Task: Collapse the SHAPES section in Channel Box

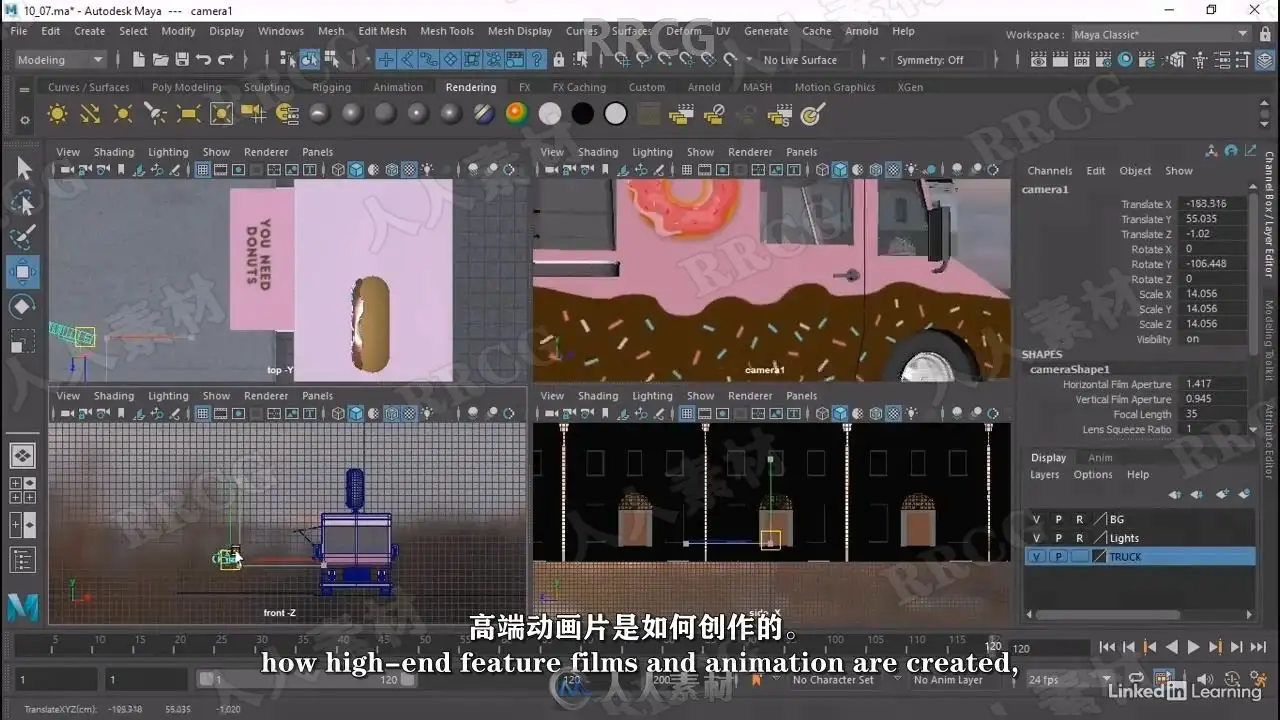Action: pyautogui.click(x=1042, y=354)
